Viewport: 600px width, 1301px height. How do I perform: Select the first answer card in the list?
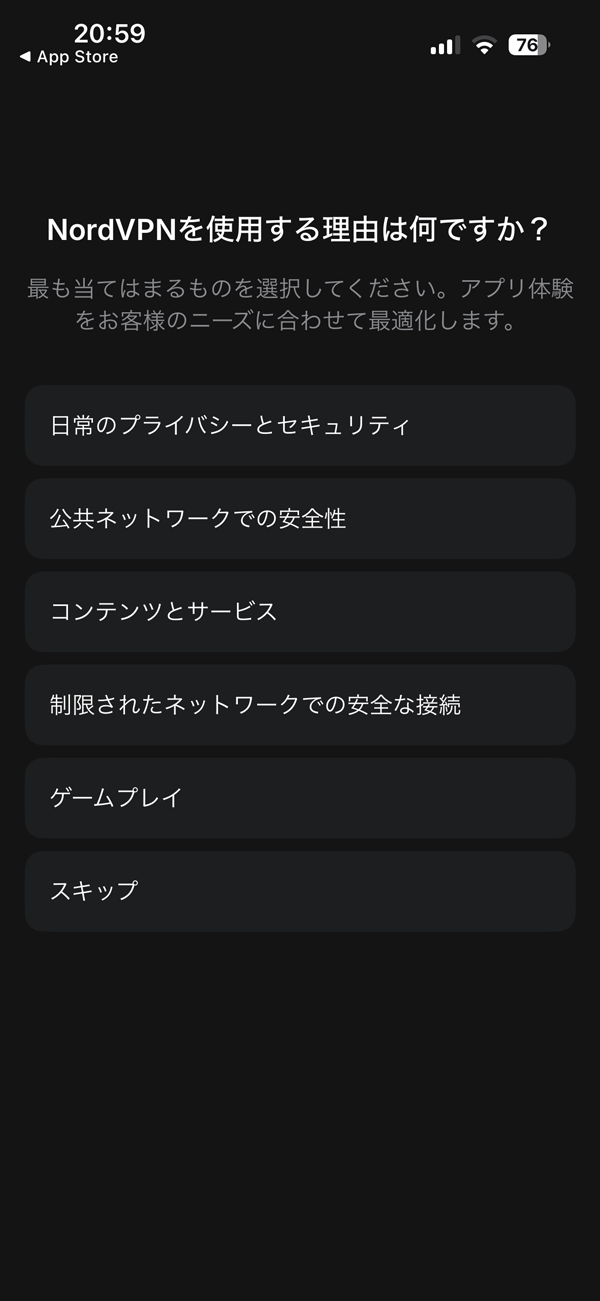pyautogui.click(x=300, y=425)
